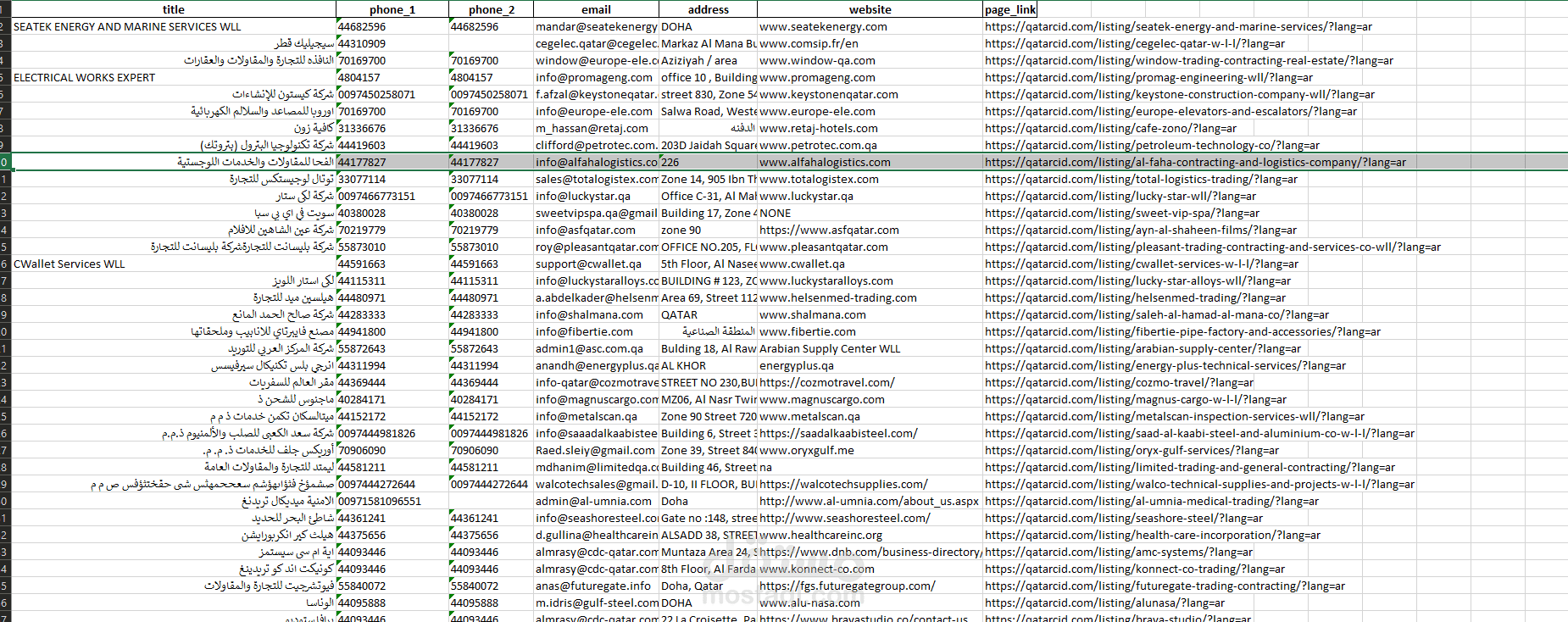Viewport: 1568px width, 622px height.
Task: Select the 'phone_2' column header cell
Action: tap(491, 9)
